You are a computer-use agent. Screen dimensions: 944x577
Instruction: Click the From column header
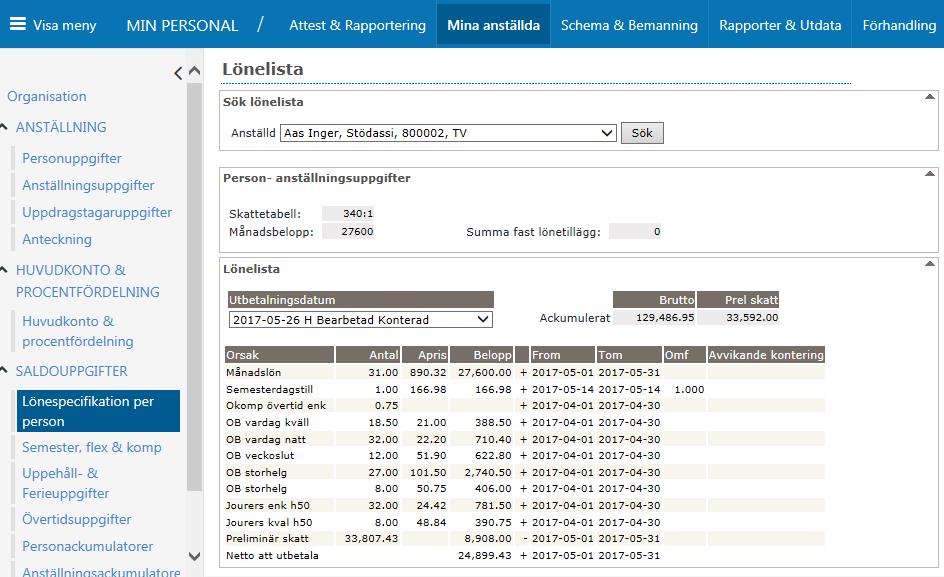(562, 355)
